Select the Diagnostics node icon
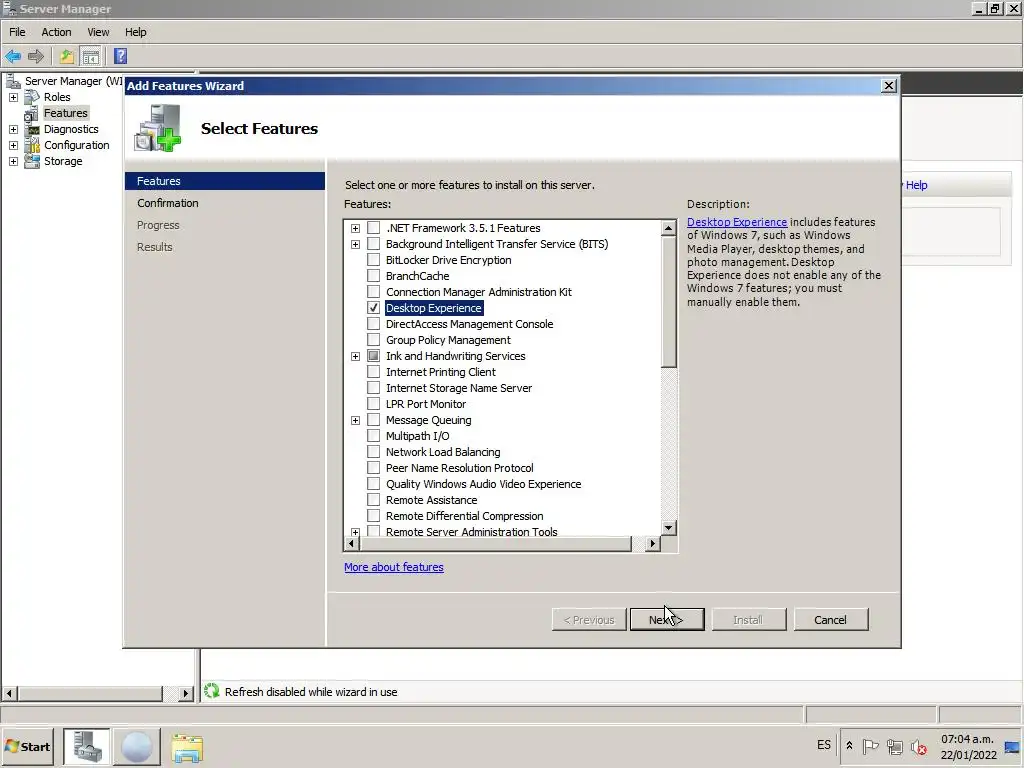This screenshot has width=1024, height=768. [32, 129]
